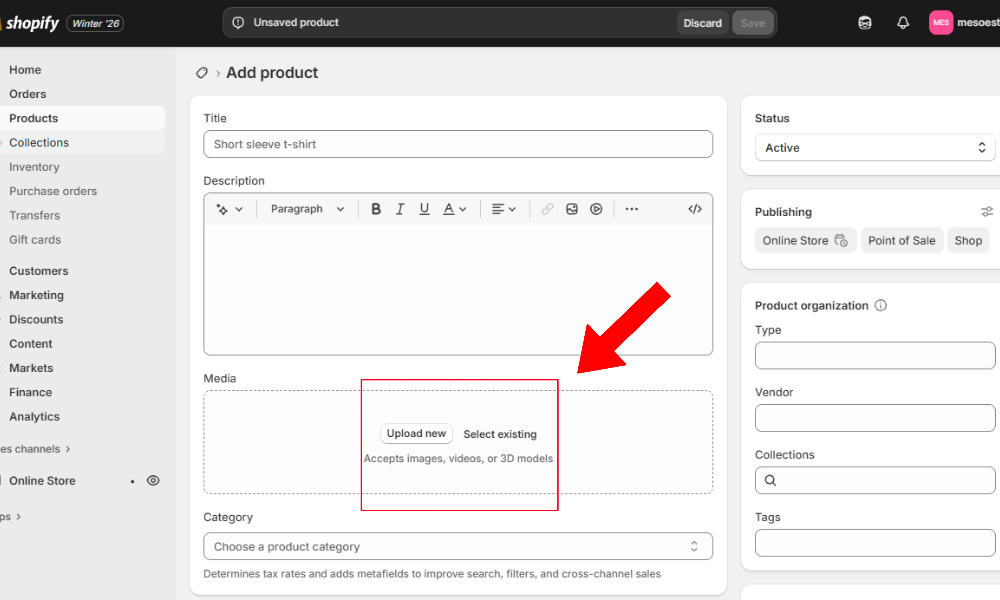
Task: Open the Paragraph style dropdown
Action: 307,209
